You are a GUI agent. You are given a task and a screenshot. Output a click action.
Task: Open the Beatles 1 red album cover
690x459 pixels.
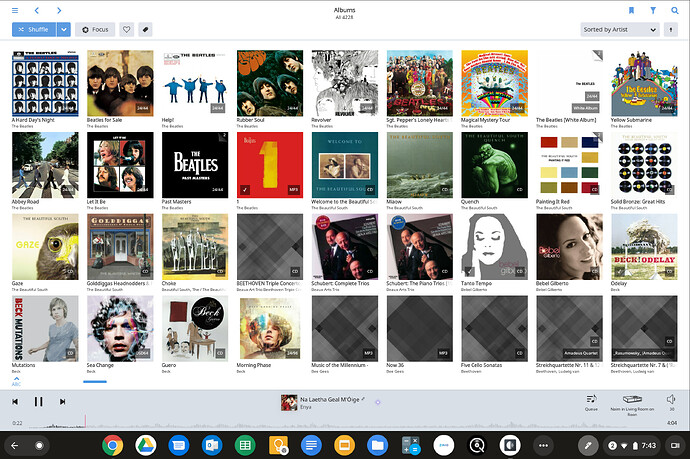pyautogui.click(x=270, y=165)
